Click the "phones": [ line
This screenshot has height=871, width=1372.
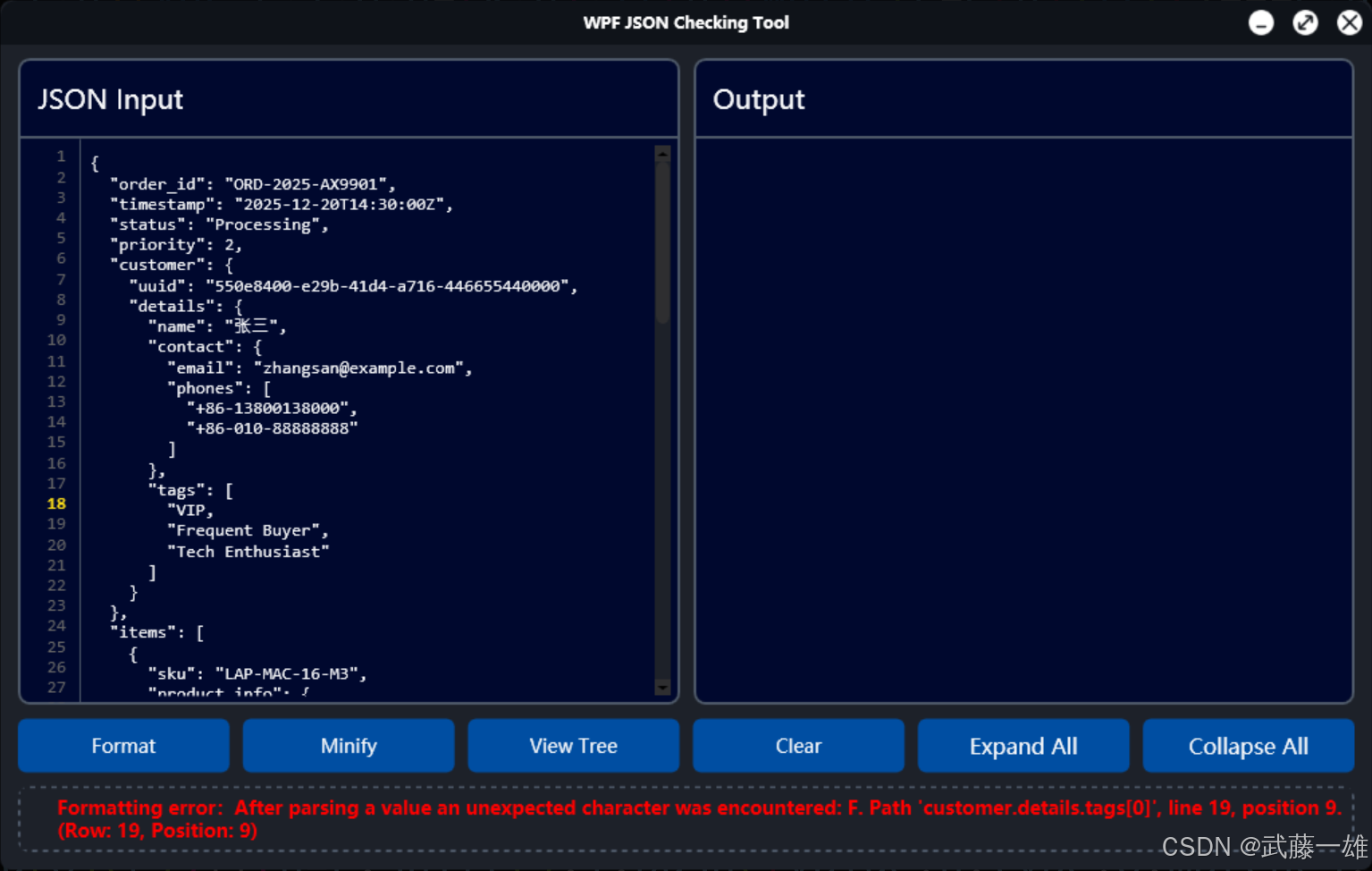pos(219,388)
